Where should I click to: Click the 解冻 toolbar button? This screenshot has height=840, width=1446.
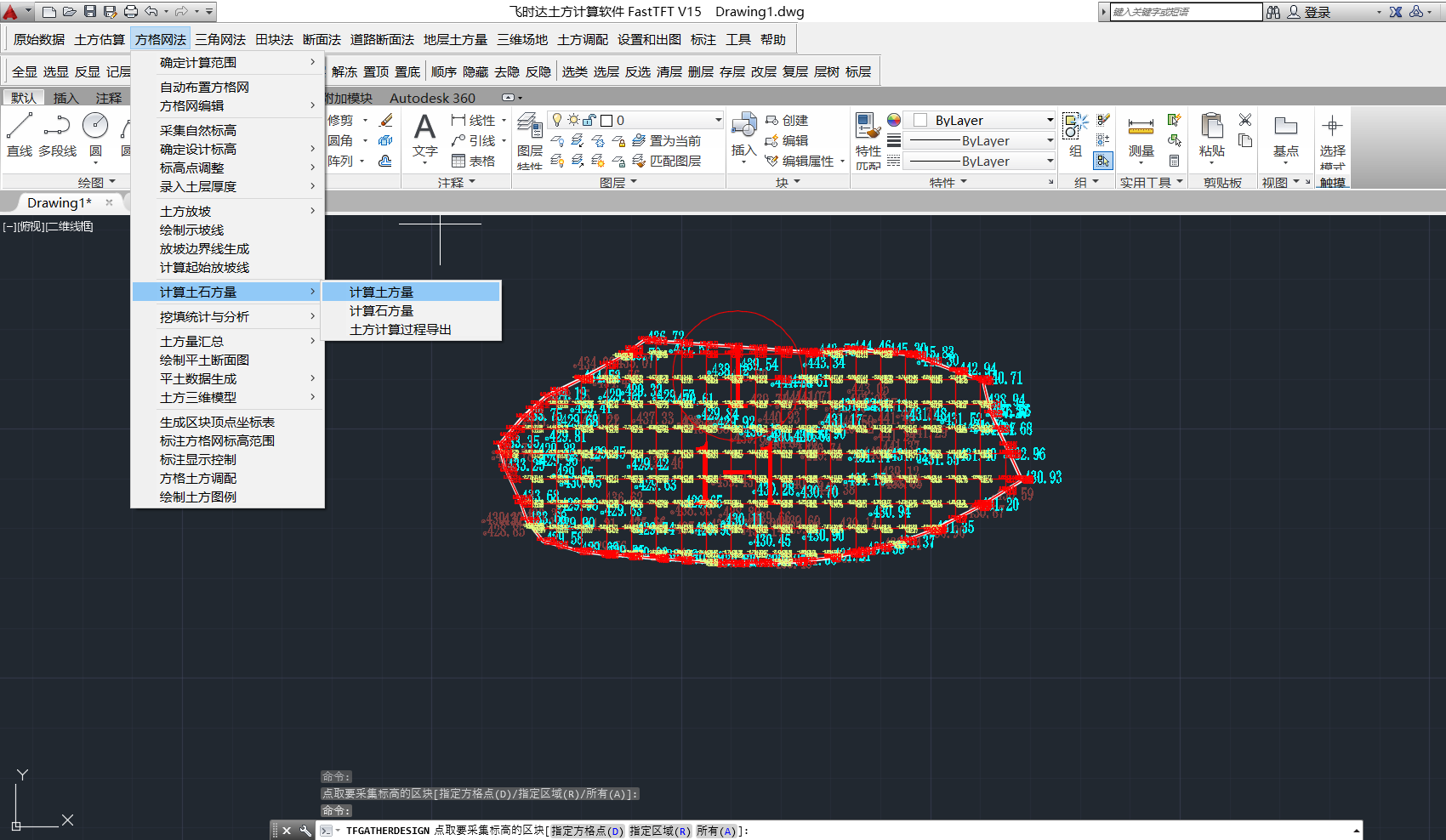pyautogui.click(x=344, y=71)
